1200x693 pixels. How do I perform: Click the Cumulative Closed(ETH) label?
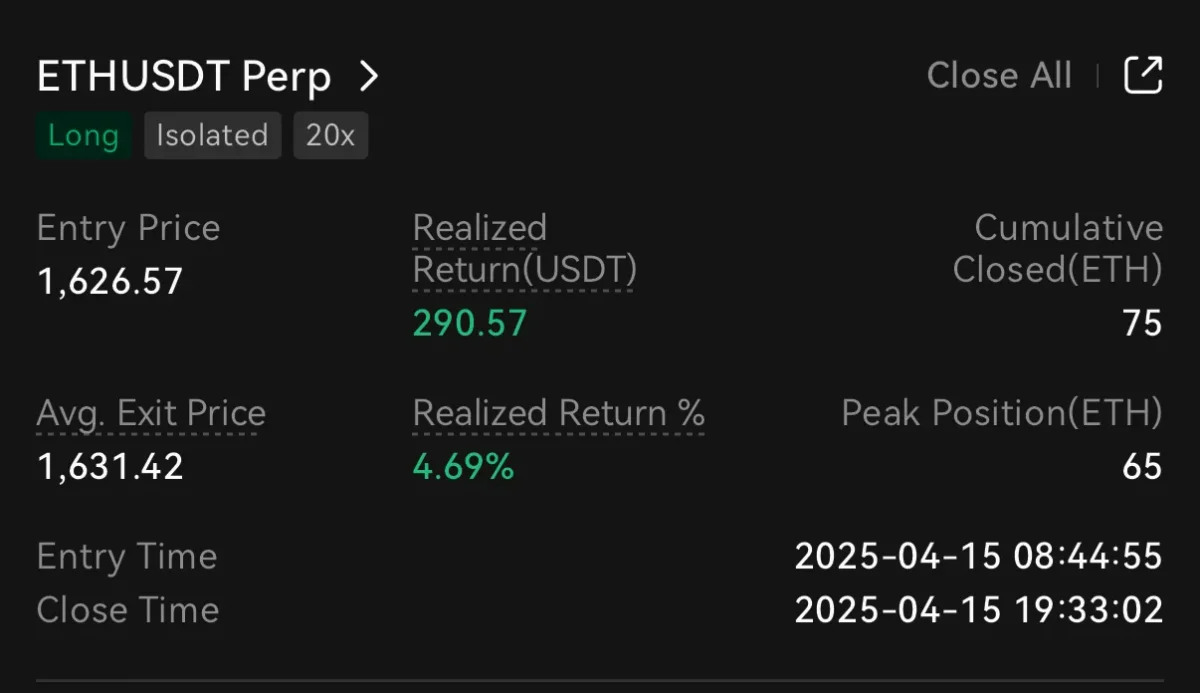(x=1058, y=249)
